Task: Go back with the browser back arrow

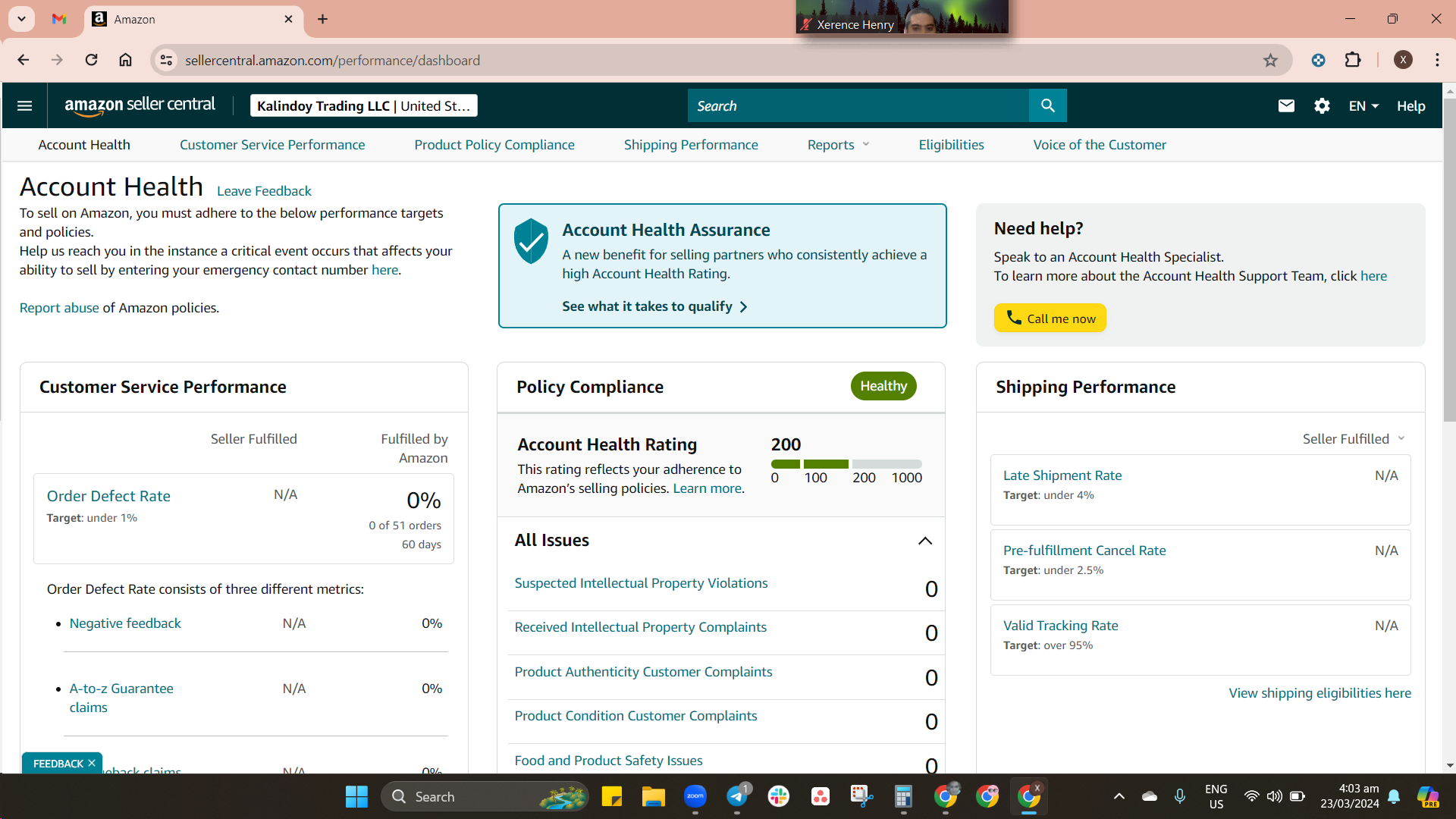Action: coord(23,60)
